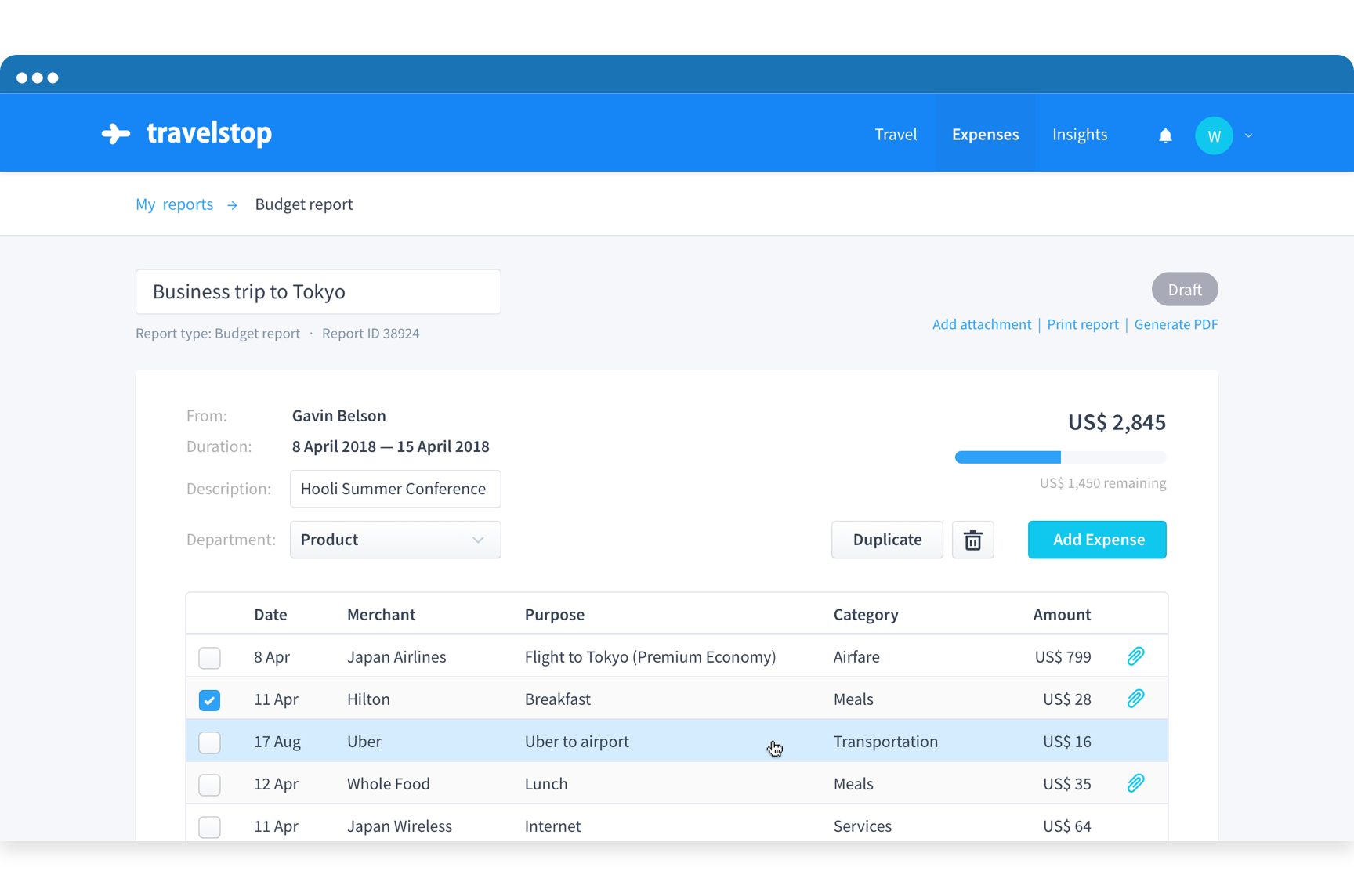Screen dimensions: 1354x896
Task: Click the US$ 2,845 total amount
Action: pyautogui.click(x=1117, y=423)
